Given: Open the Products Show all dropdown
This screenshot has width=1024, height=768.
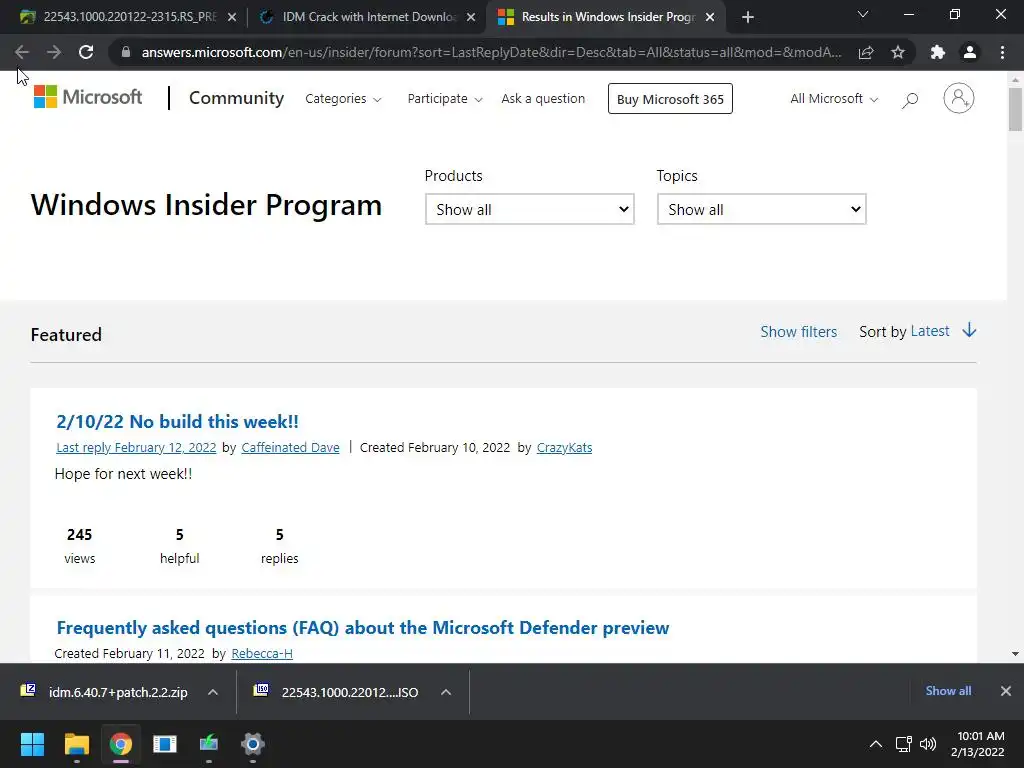Looking at the screenshot, I should tap(530, 209).
